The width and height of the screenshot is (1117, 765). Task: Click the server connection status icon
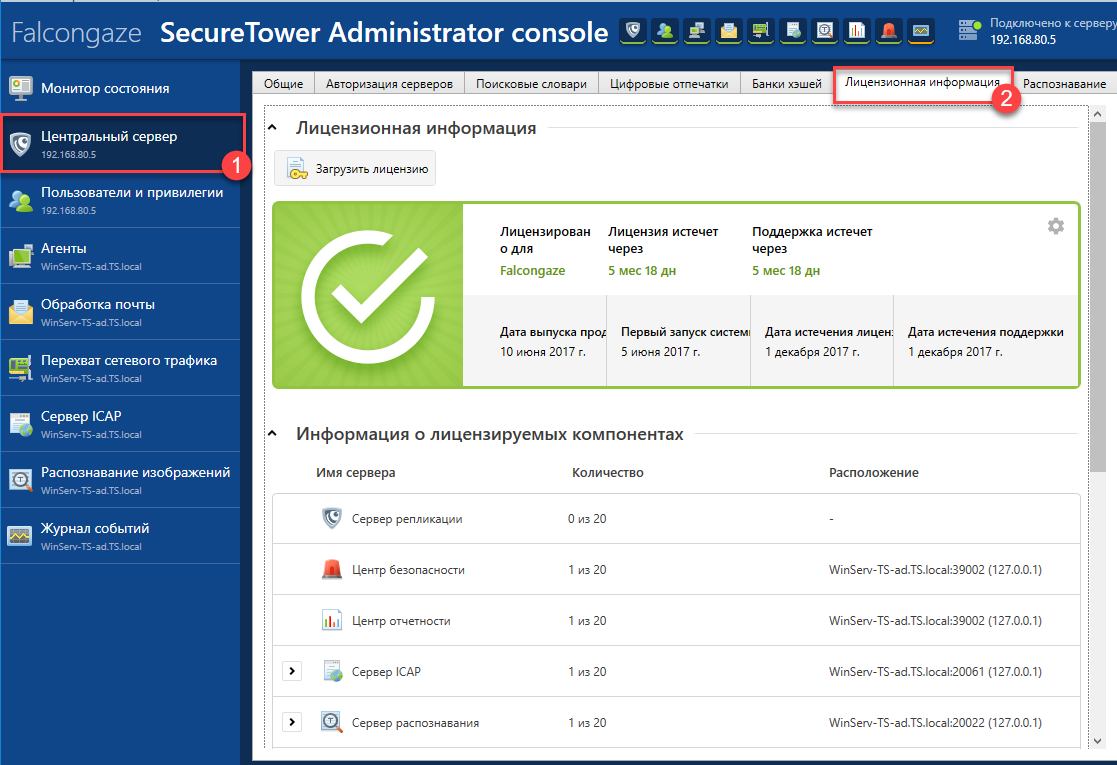(x=970, y=30)
